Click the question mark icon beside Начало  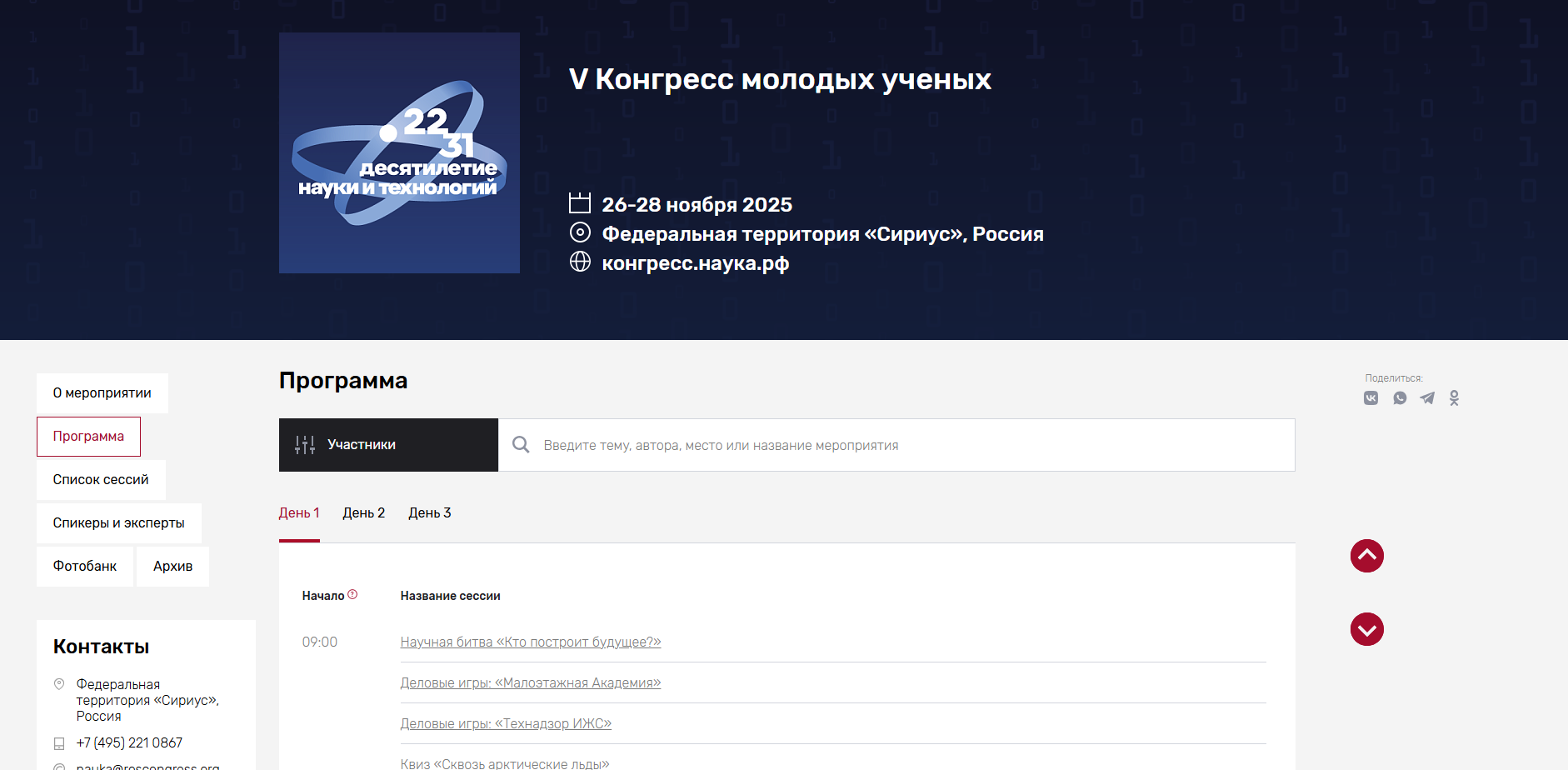(352, 594)
